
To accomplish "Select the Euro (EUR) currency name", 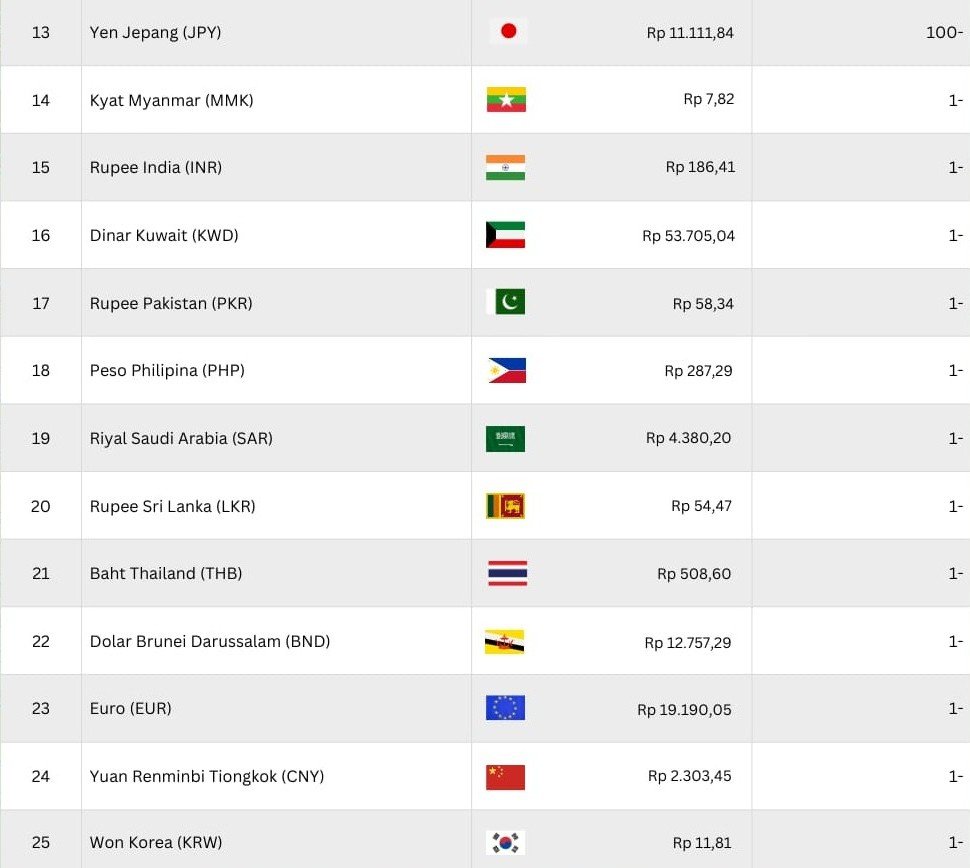I will pos(131,709).
